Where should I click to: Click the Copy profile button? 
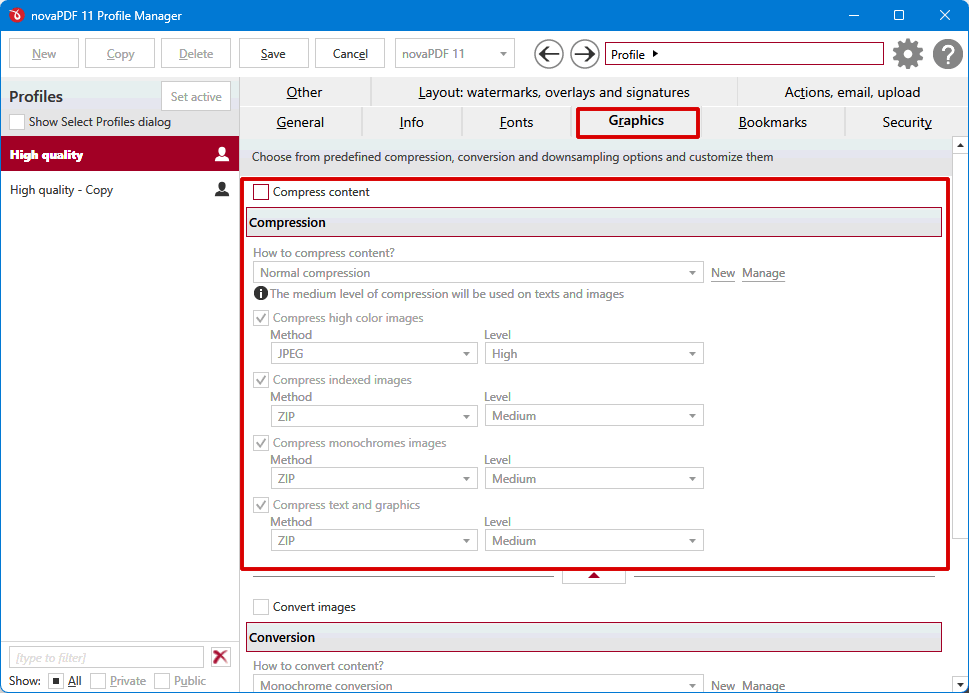pyautogui.click(x=120, y=54)
